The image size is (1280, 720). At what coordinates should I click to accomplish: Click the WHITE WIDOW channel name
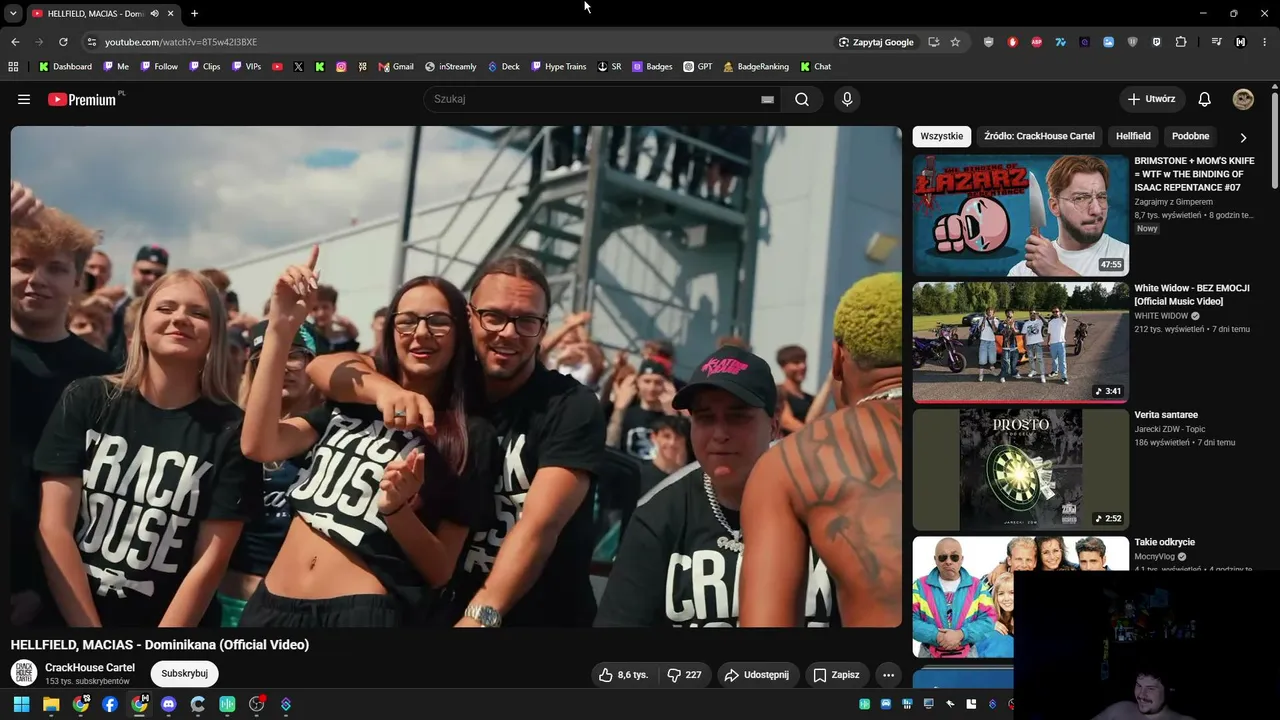[1161, 316]
